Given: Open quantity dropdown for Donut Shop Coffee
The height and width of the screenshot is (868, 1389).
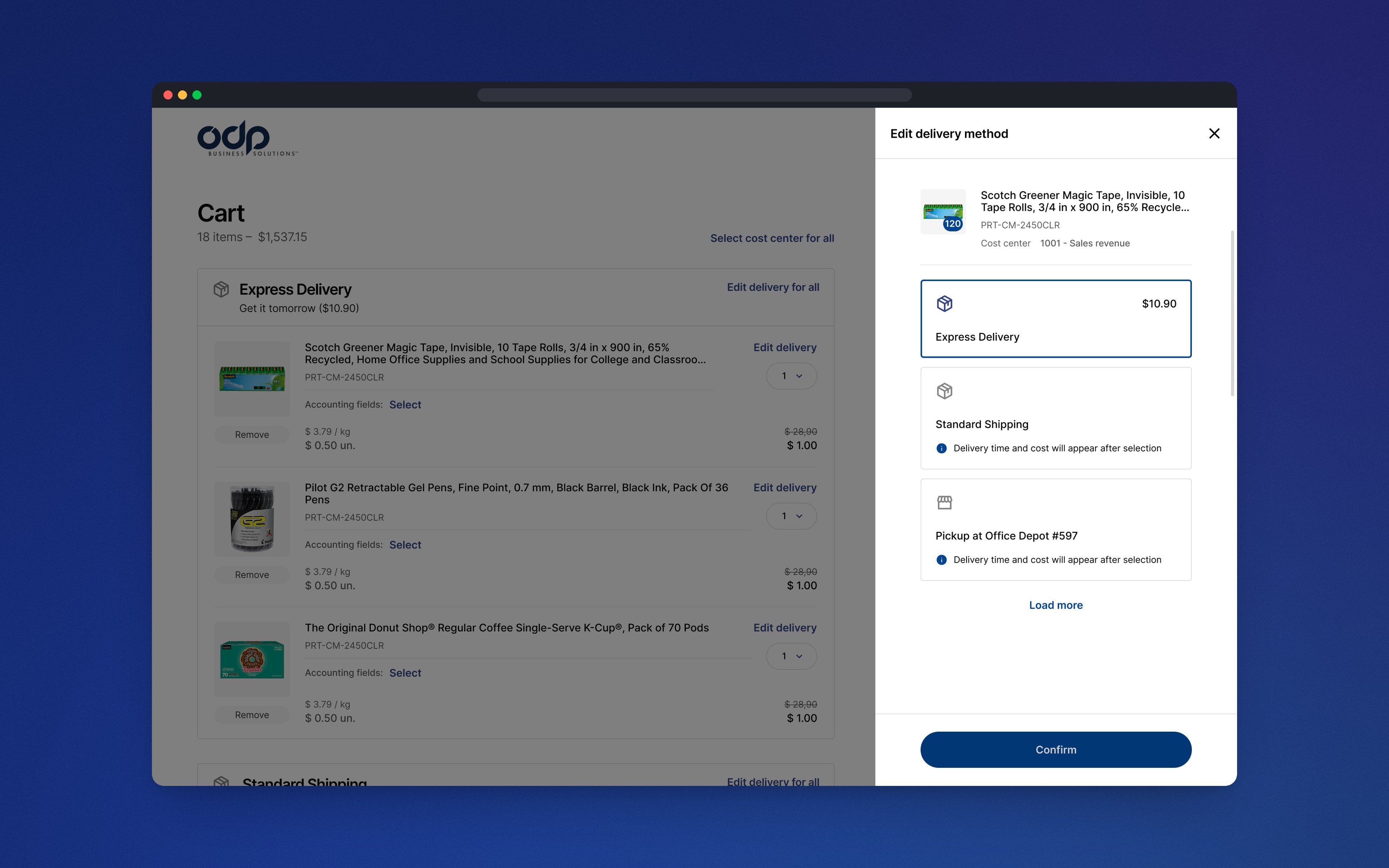Looking at the screenshot, I should coord(791,656).
